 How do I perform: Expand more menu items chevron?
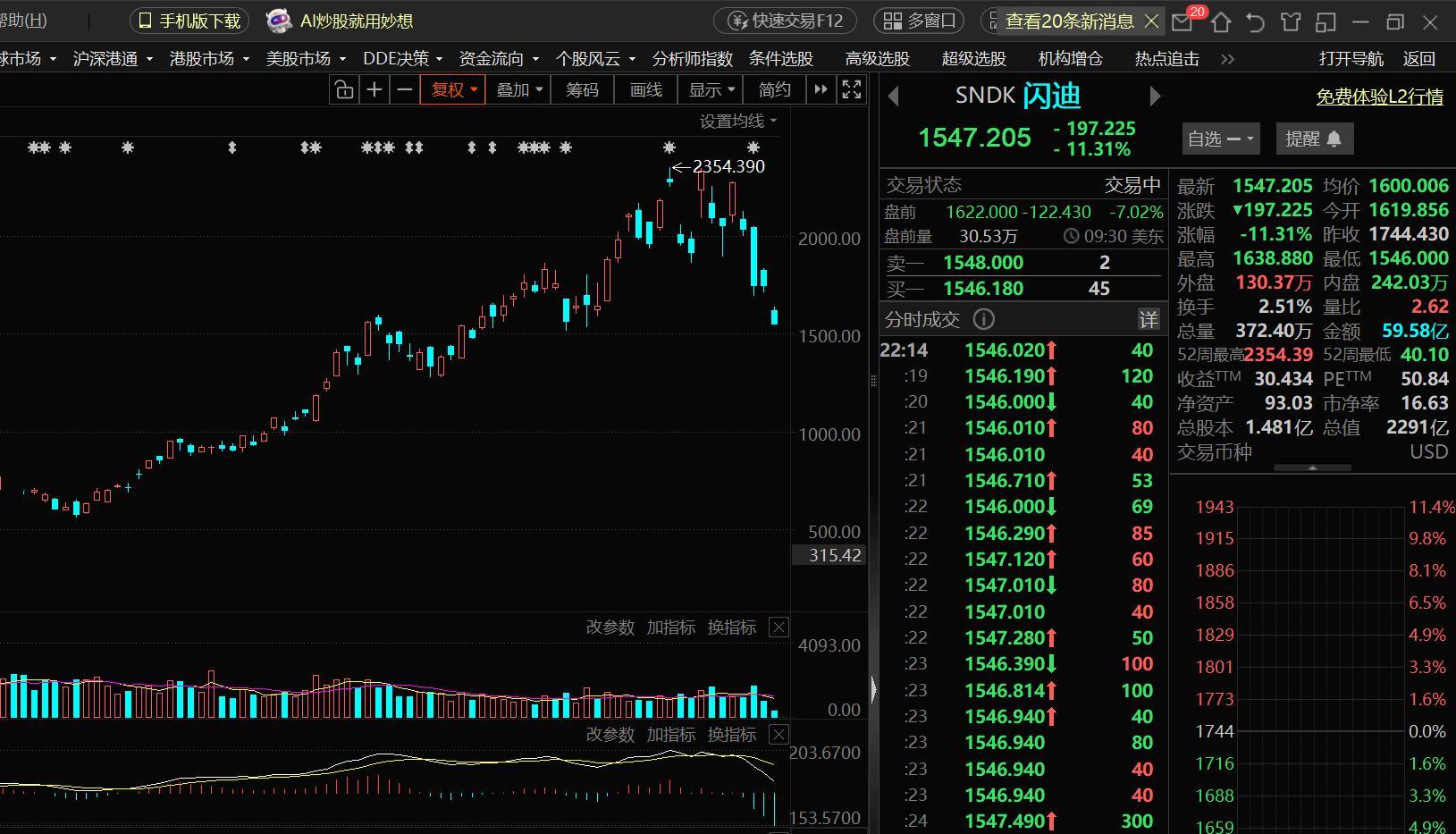1227,58
